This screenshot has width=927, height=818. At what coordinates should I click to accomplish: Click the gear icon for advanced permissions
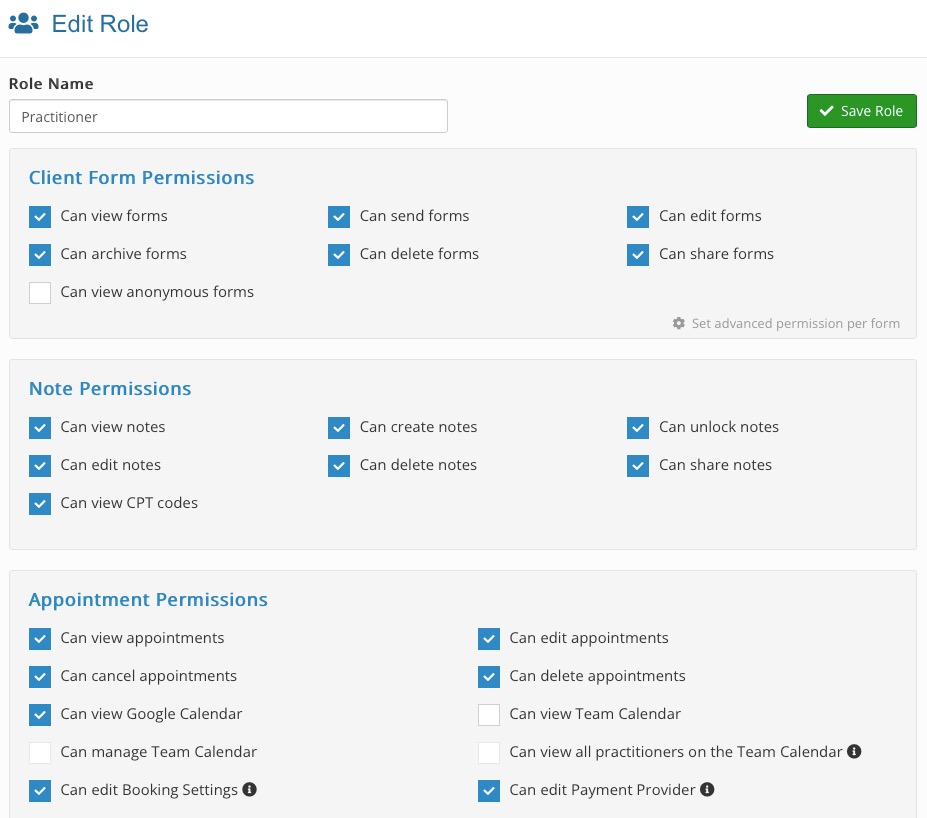coord(679,323)
